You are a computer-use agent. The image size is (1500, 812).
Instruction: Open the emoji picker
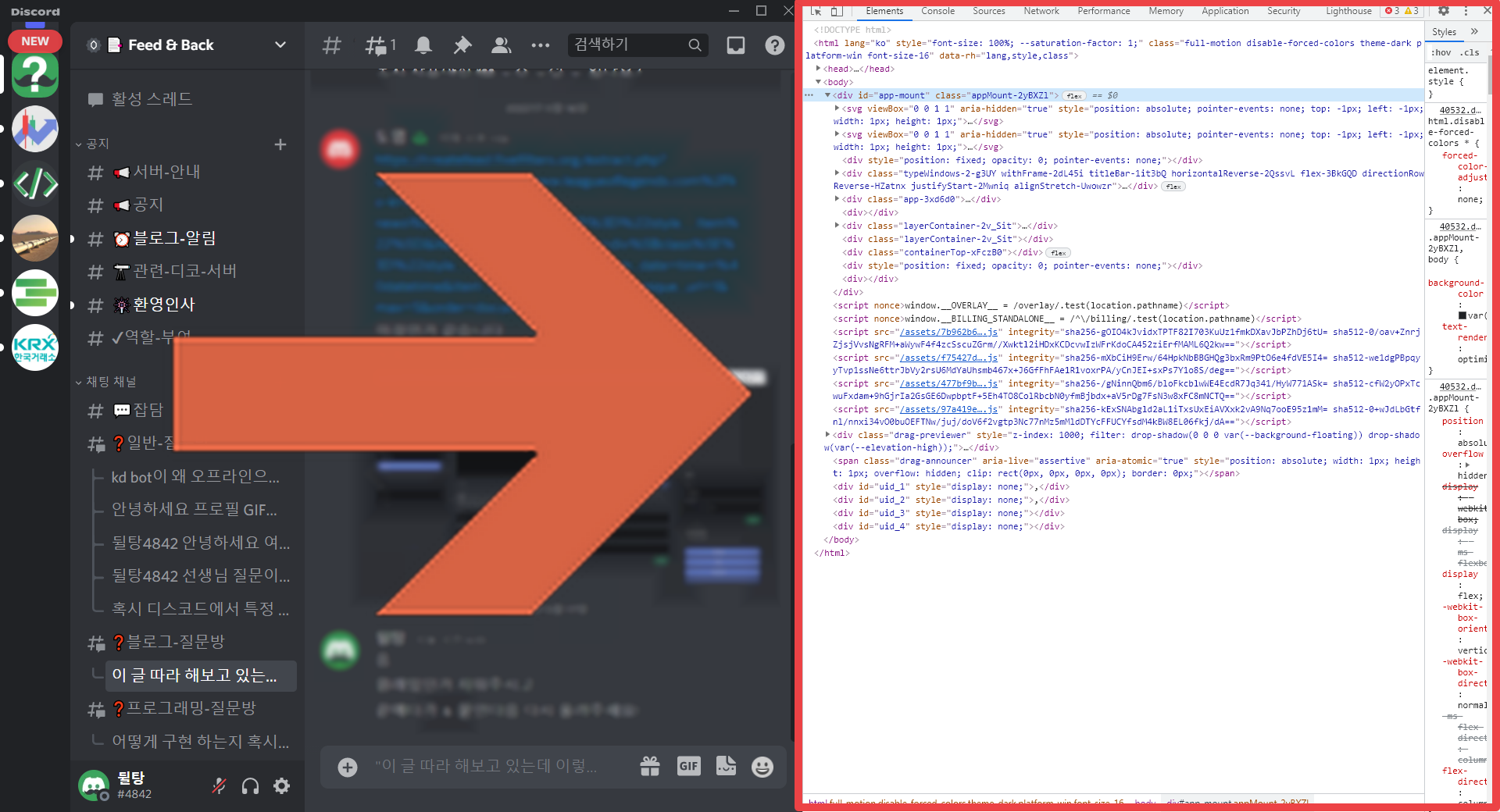(762, 767)
